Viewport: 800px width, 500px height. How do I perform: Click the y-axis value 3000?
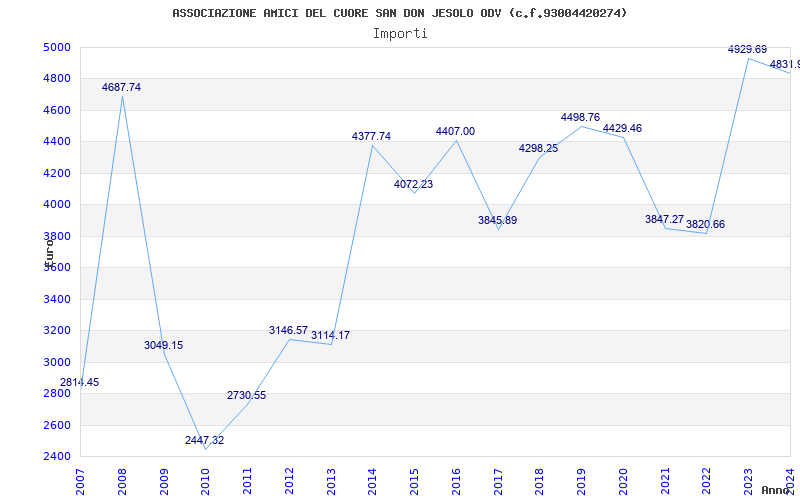[x=58, y=362]
